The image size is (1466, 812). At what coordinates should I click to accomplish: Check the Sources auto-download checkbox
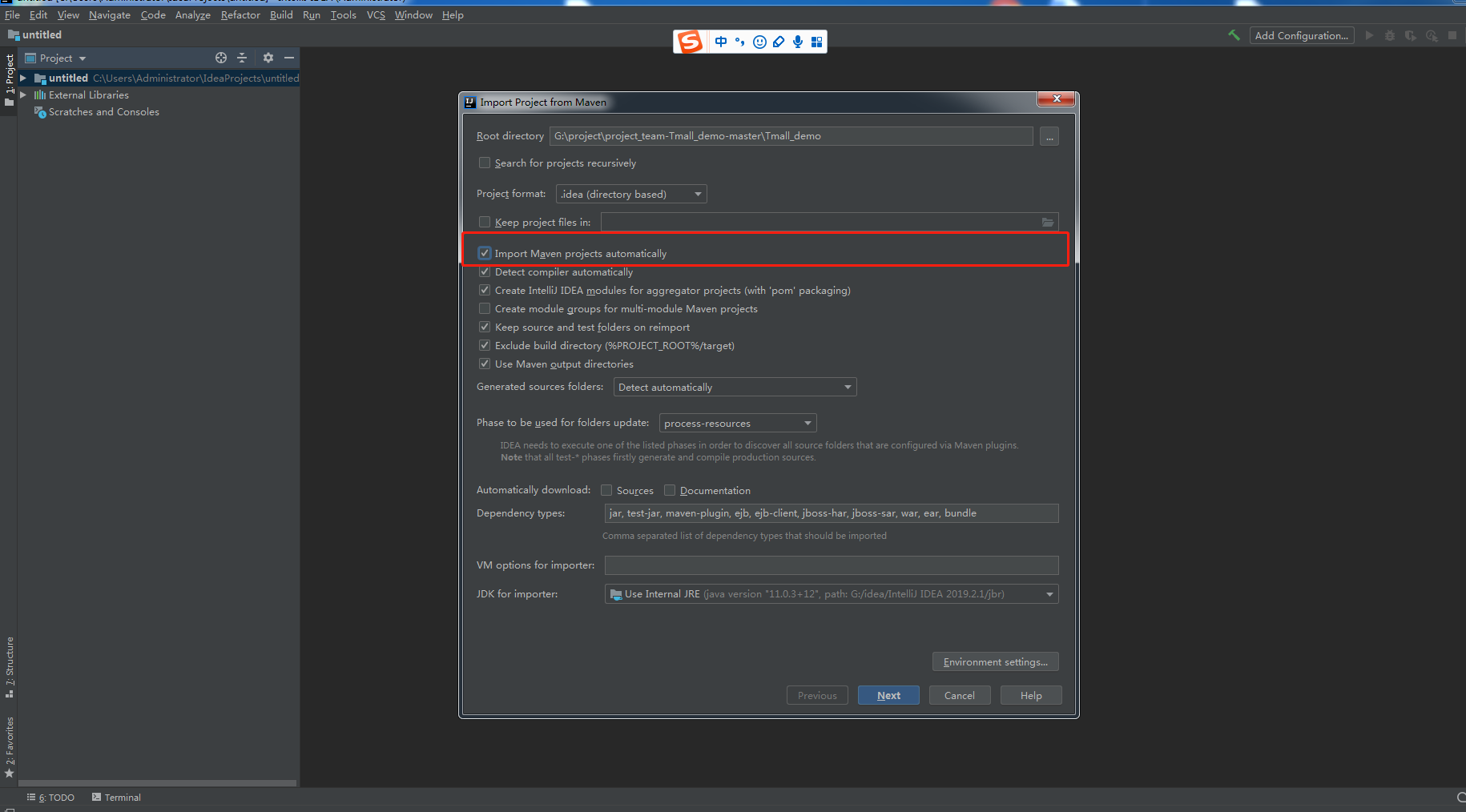(606, 490)
